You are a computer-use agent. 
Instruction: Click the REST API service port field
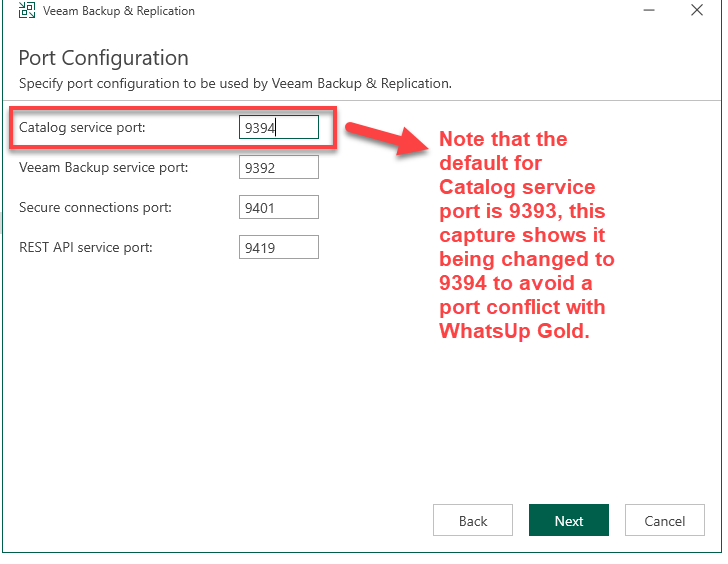point(279,247)
